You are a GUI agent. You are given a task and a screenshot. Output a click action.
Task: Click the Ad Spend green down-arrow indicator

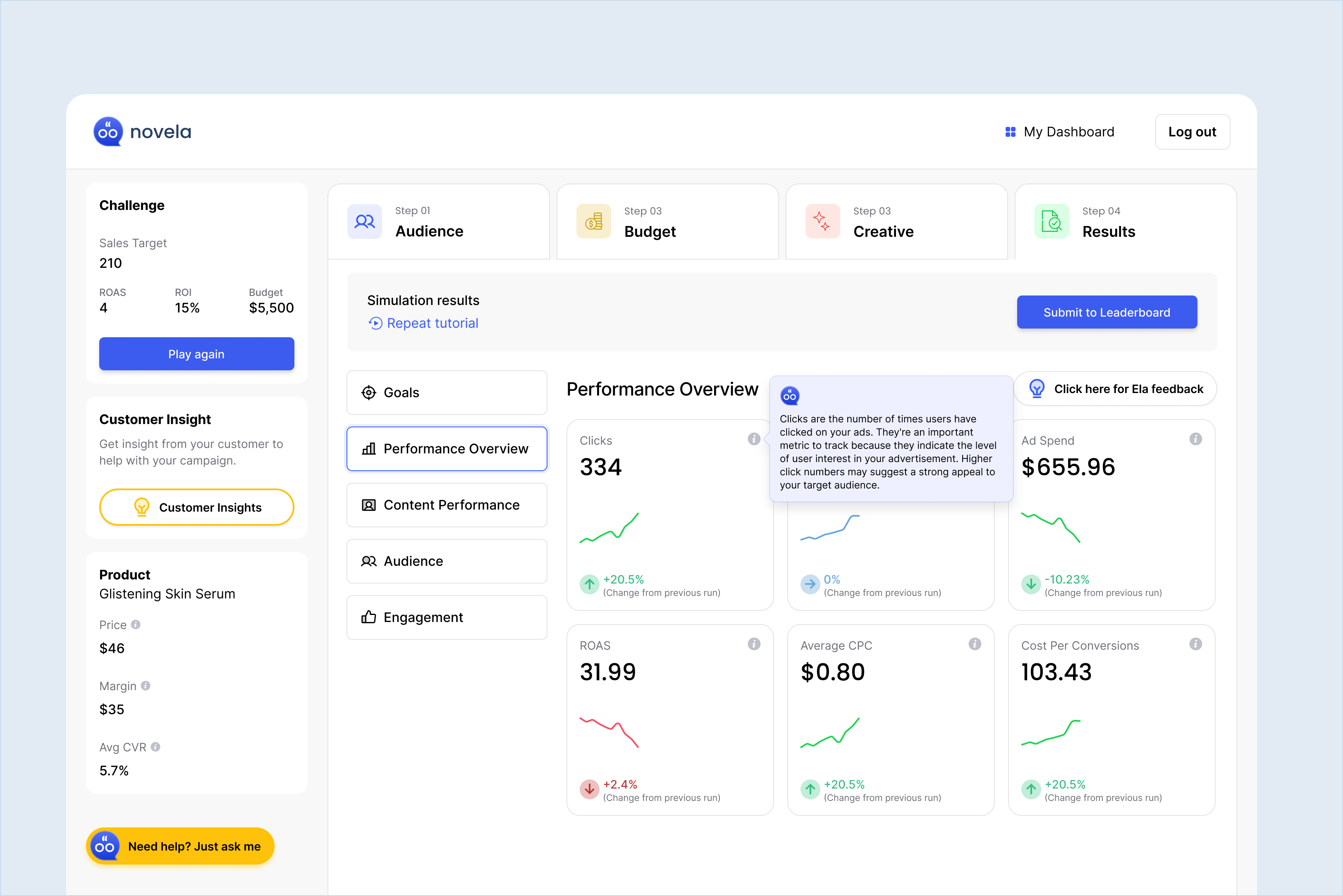1030,584
